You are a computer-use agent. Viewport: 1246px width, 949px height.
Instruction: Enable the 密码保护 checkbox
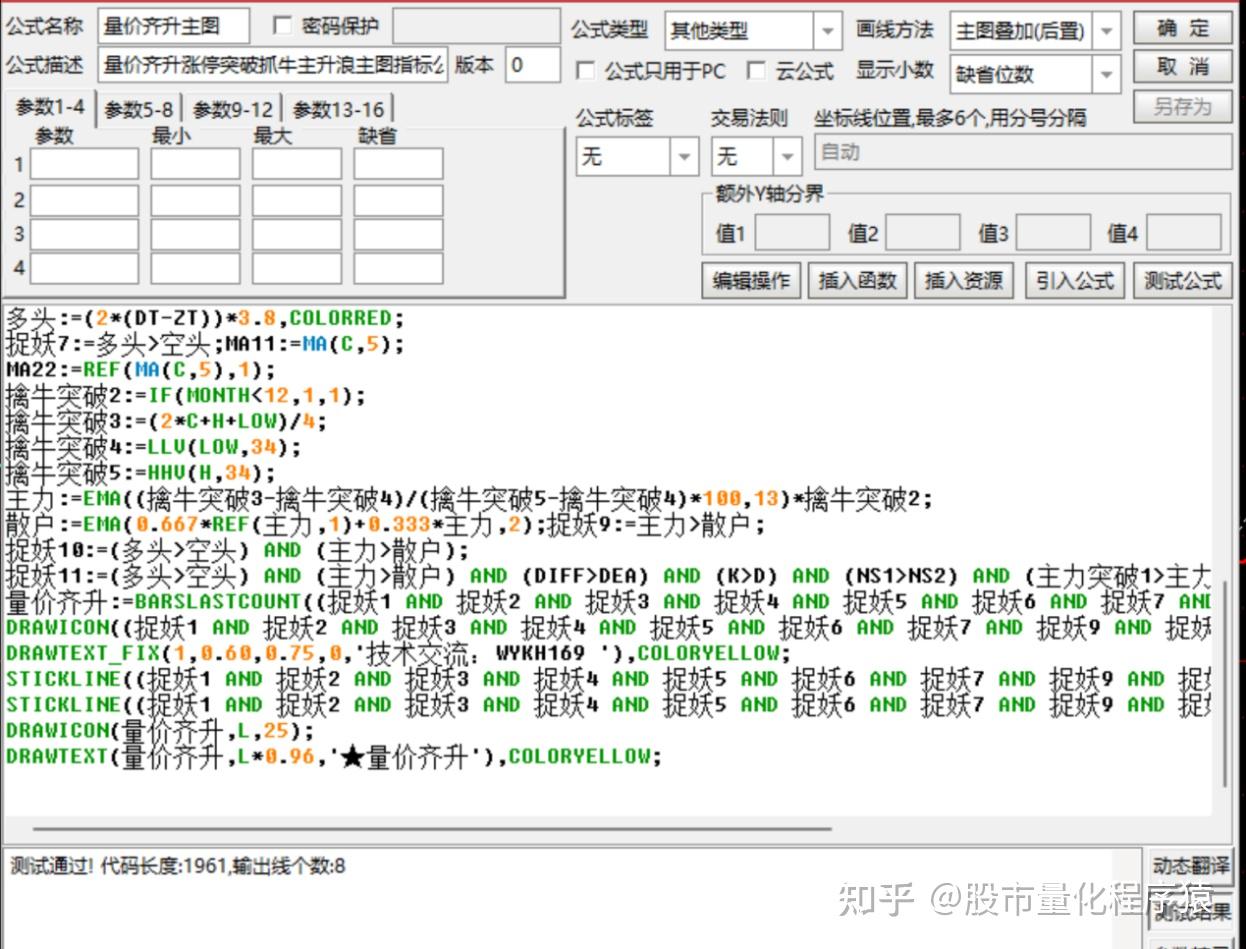282,26
